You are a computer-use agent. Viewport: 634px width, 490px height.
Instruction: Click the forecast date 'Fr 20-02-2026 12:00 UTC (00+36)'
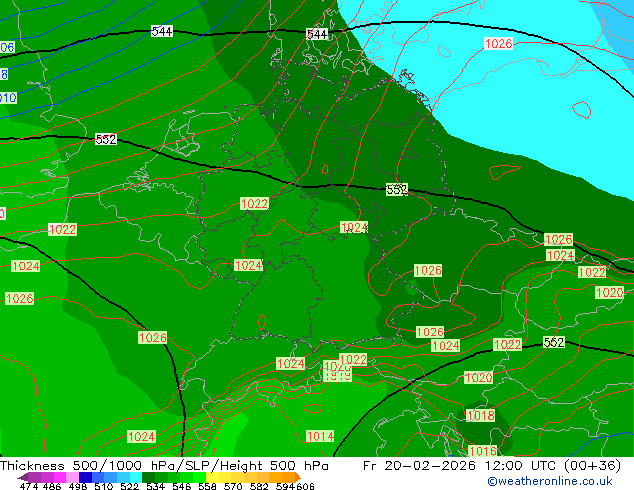492,466
